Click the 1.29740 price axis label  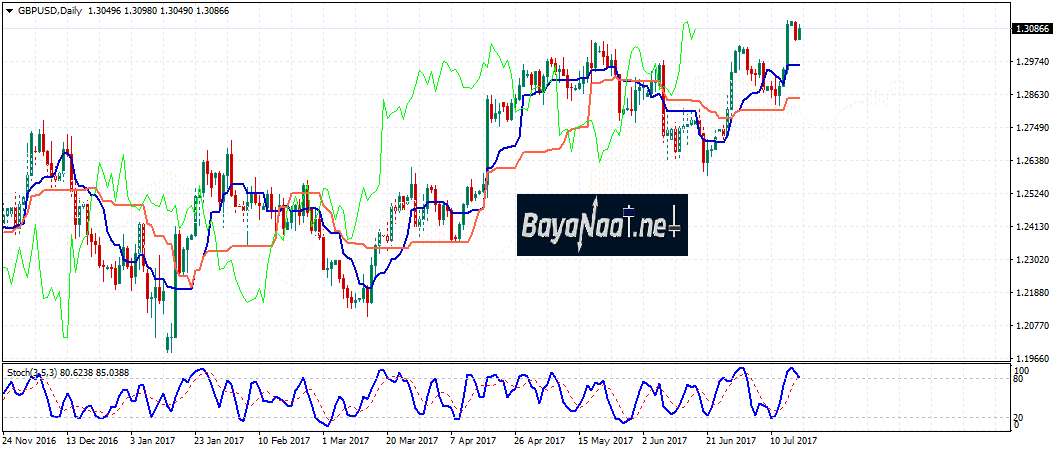pos(1029,62)
